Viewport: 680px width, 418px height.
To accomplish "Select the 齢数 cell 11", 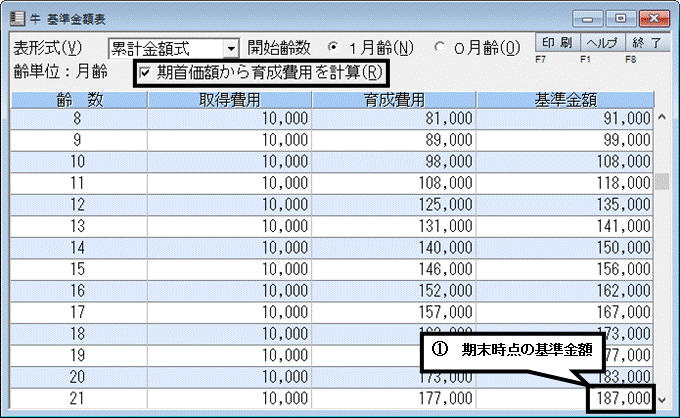I will (79, 183).
